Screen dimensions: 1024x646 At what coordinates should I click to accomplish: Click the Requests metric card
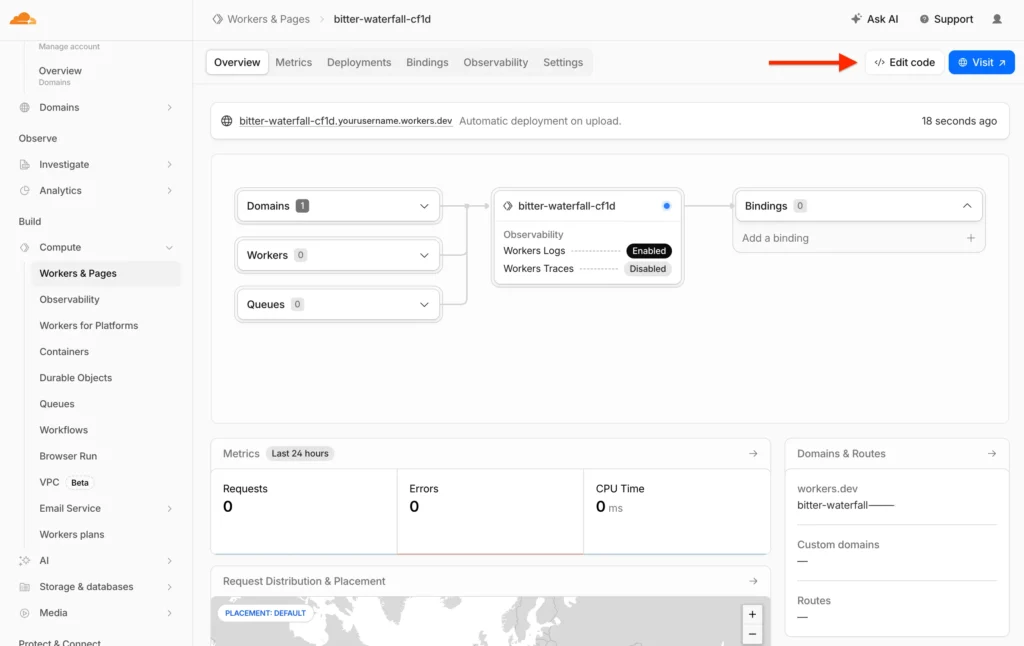[x=304, y=511]
